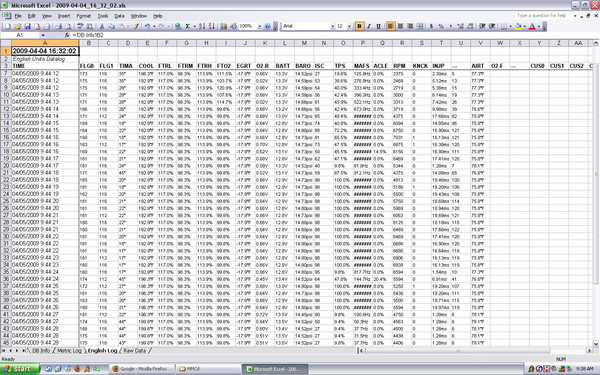Select column header A
Screen dimensions: 600x375
[45, 43]
